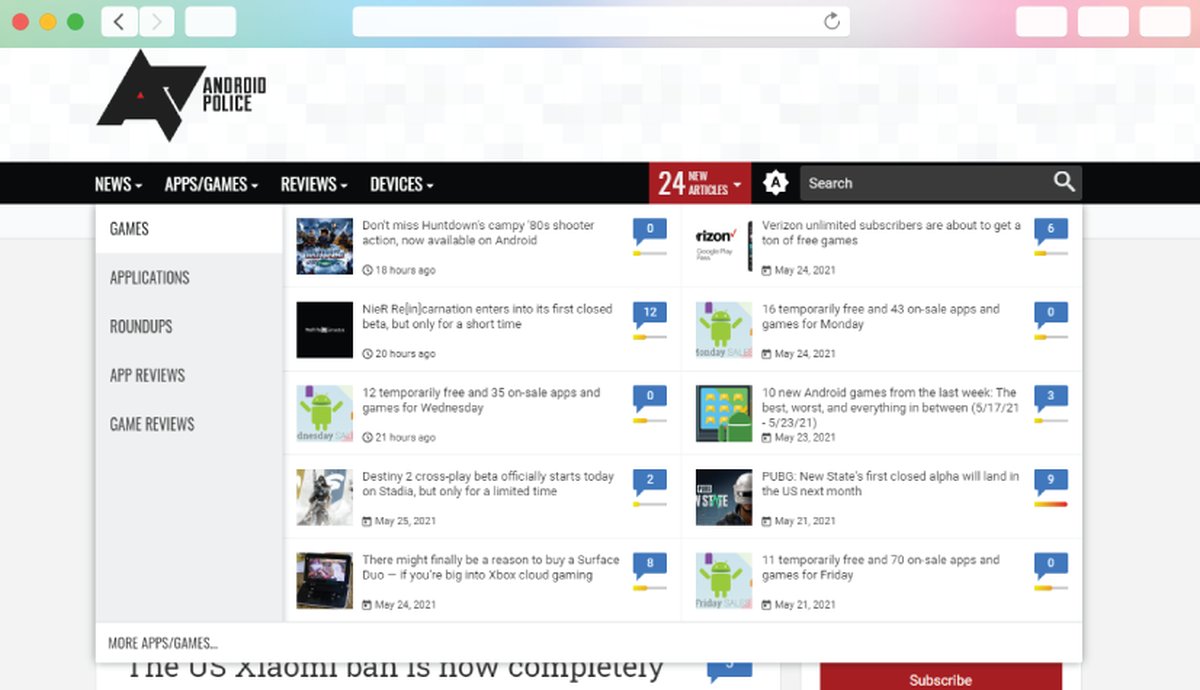The image size is (1200, 690).
Task: Click comment bubble showing 6 on Verizon article
Action: [1050, 230]
